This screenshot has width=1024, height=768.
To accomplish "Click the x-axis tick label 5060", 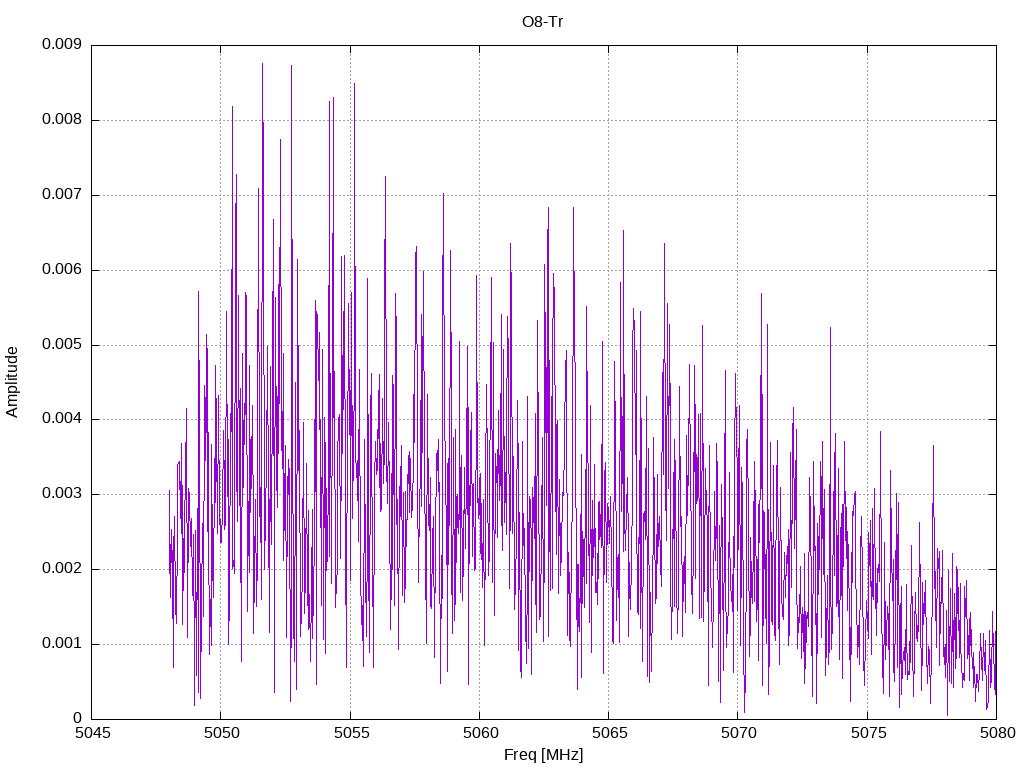I will (x=480, y=733).
